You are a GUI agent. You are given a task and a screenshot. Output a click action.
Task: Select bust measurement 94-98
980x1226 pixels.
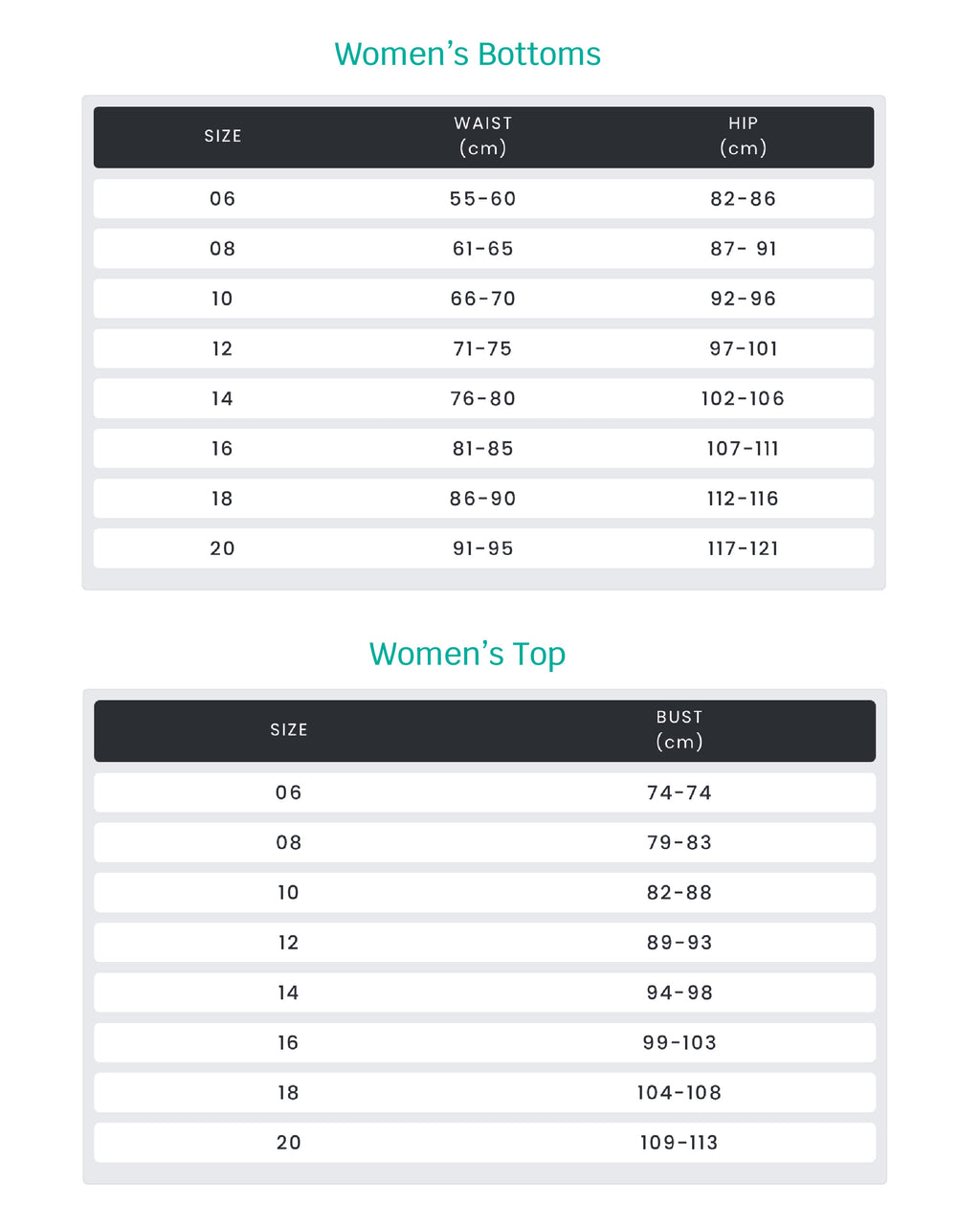tap(679, 993)
